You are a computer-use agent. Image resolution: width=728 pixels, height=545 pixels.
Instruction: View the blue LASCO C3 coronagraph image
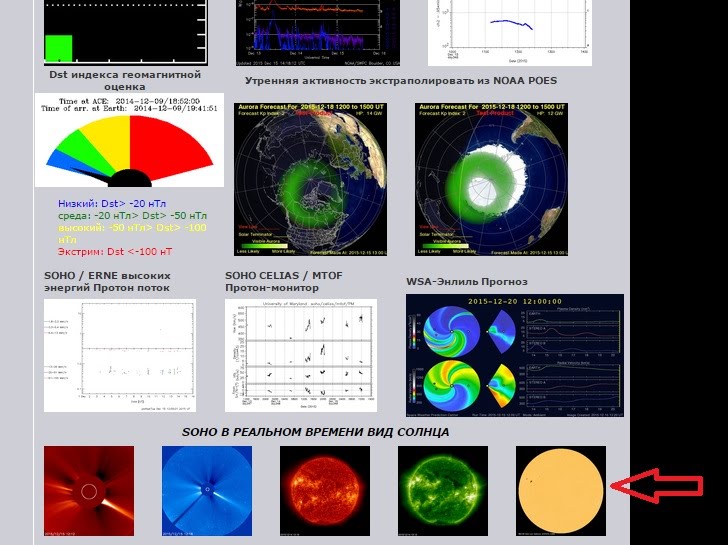[x=207, y=491]
